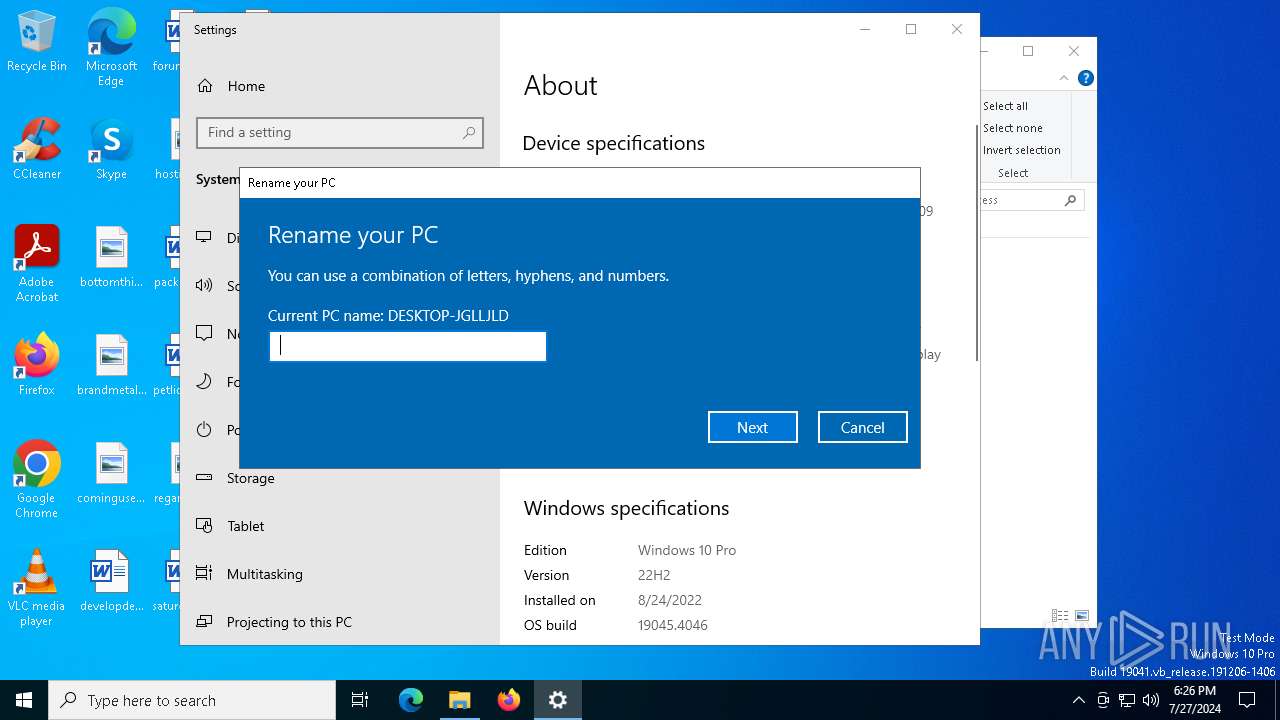The width and height of the screenshot is (1280, 720).
Task: Open File Explorer from the taskbar
Action: click(x=459, y=700)
